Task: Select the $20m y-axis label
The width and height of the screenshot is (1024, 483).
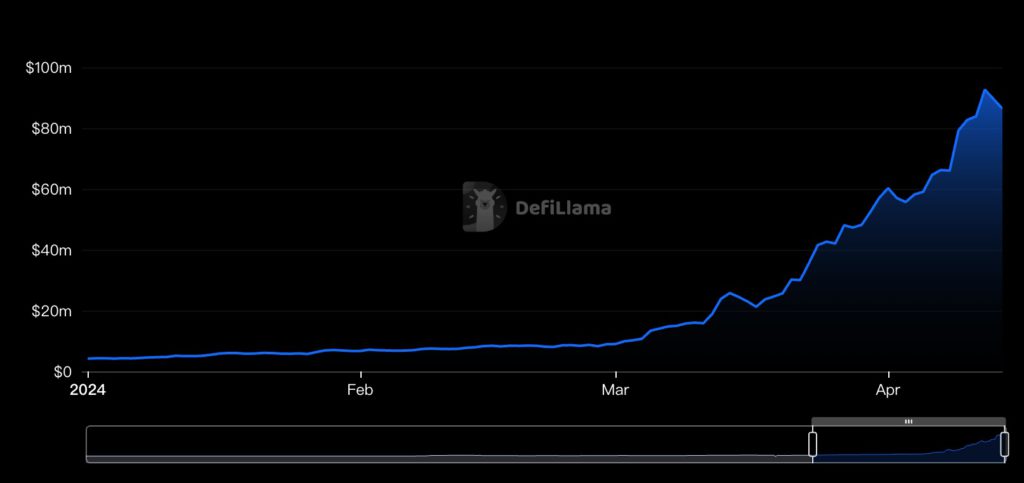Action: tap(49, 311)
